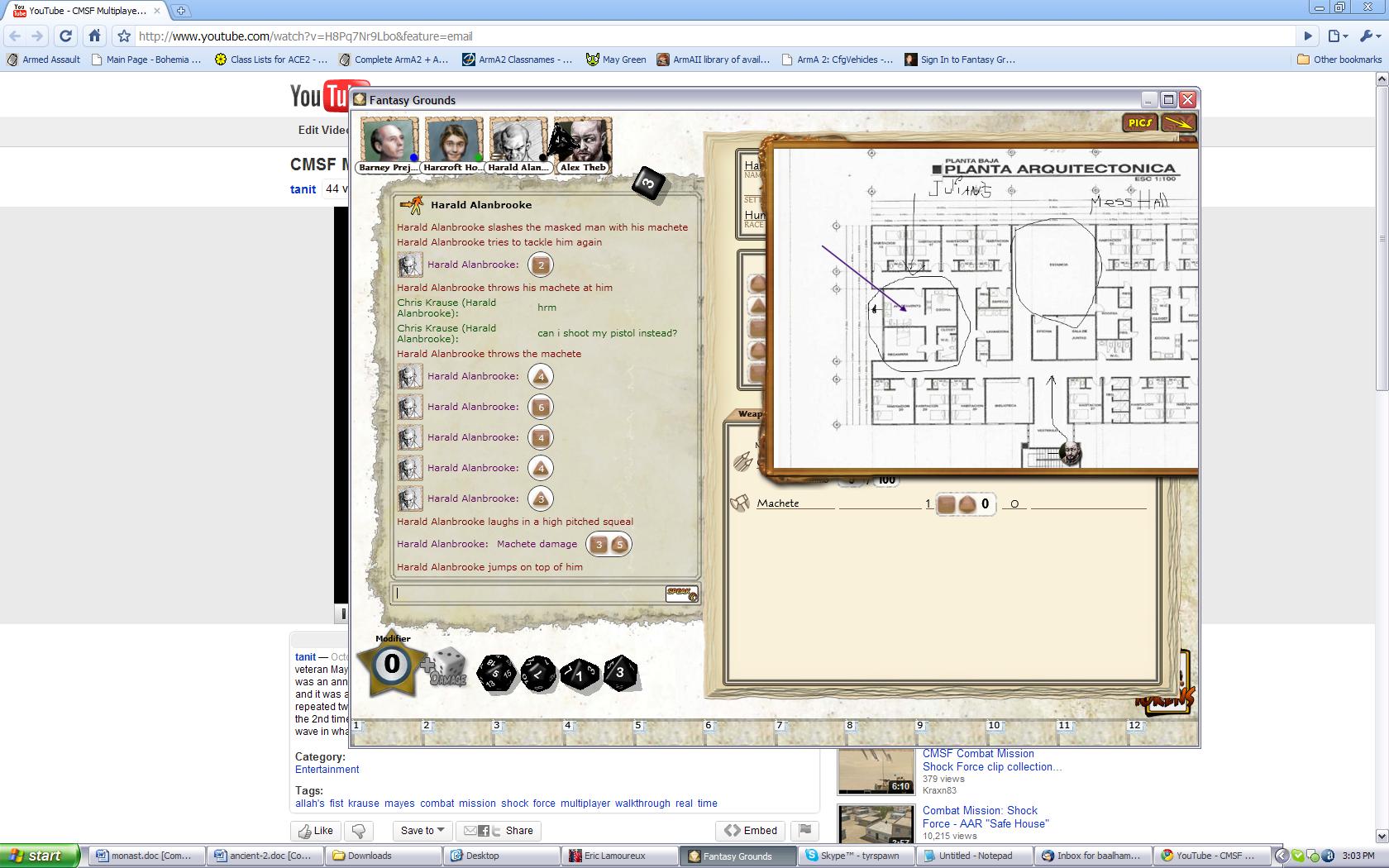Click the YouTube dislike thumbs-down button
This screenshot has height=868, width=1389.
pos(359,831)
